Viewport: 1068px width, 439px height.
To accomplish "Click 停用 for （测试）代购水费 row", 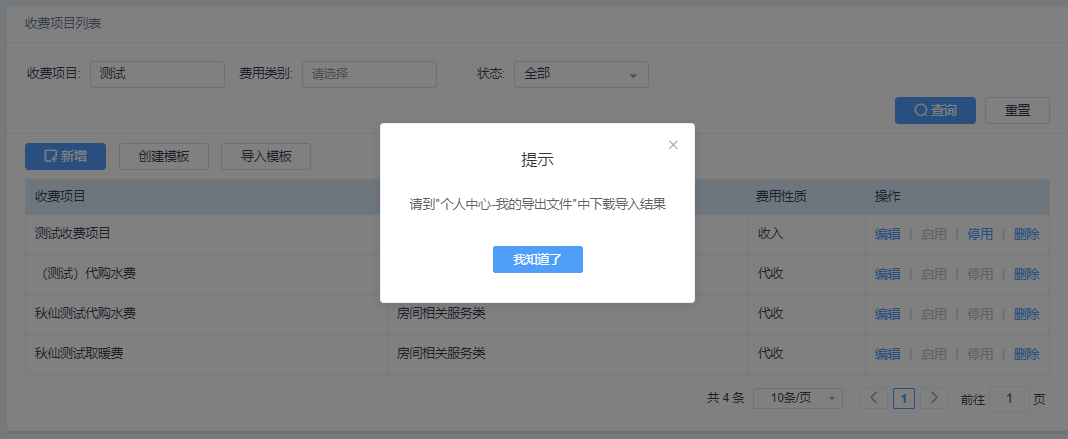I will (979, 274).
